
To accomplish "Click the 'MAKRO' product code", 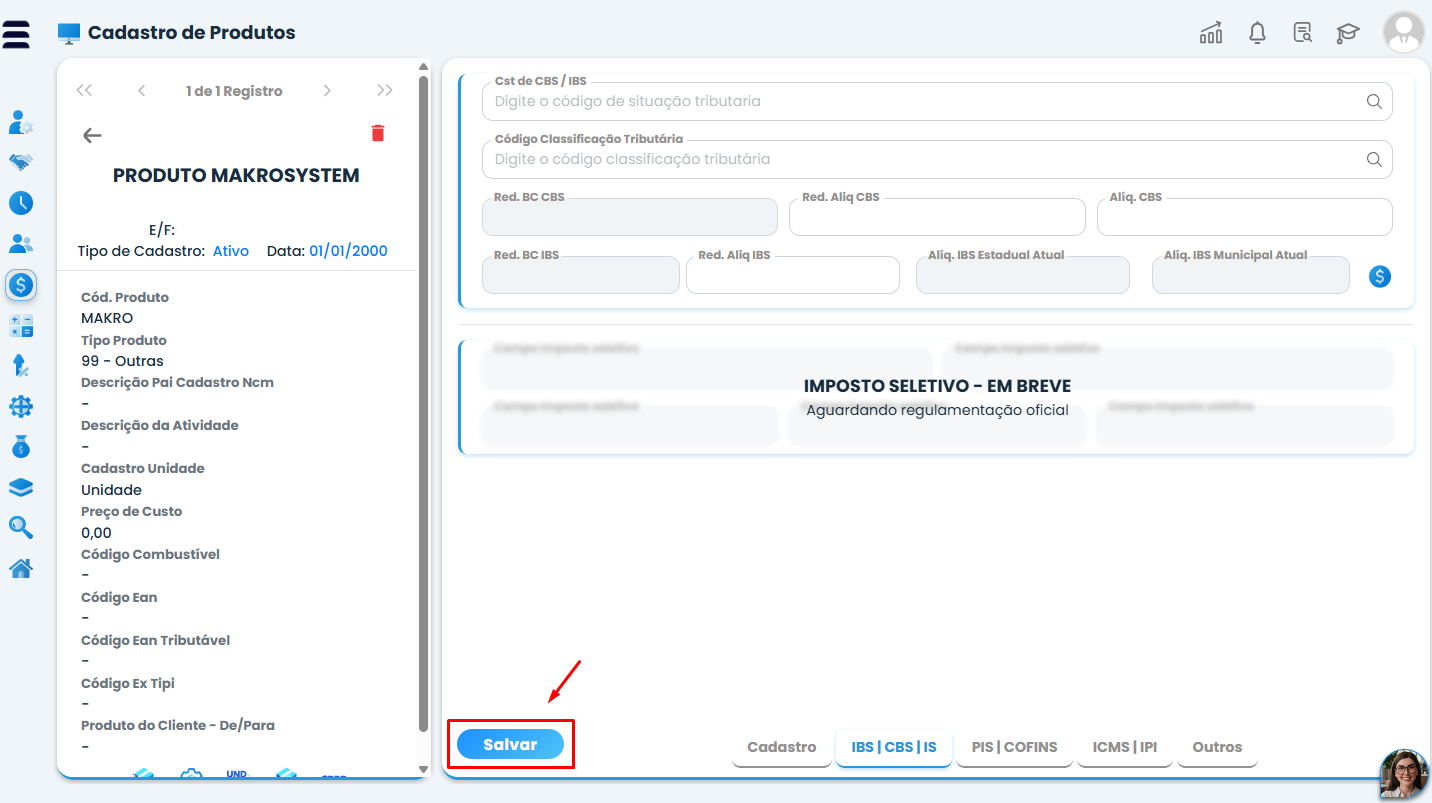I will coord(107,318).
